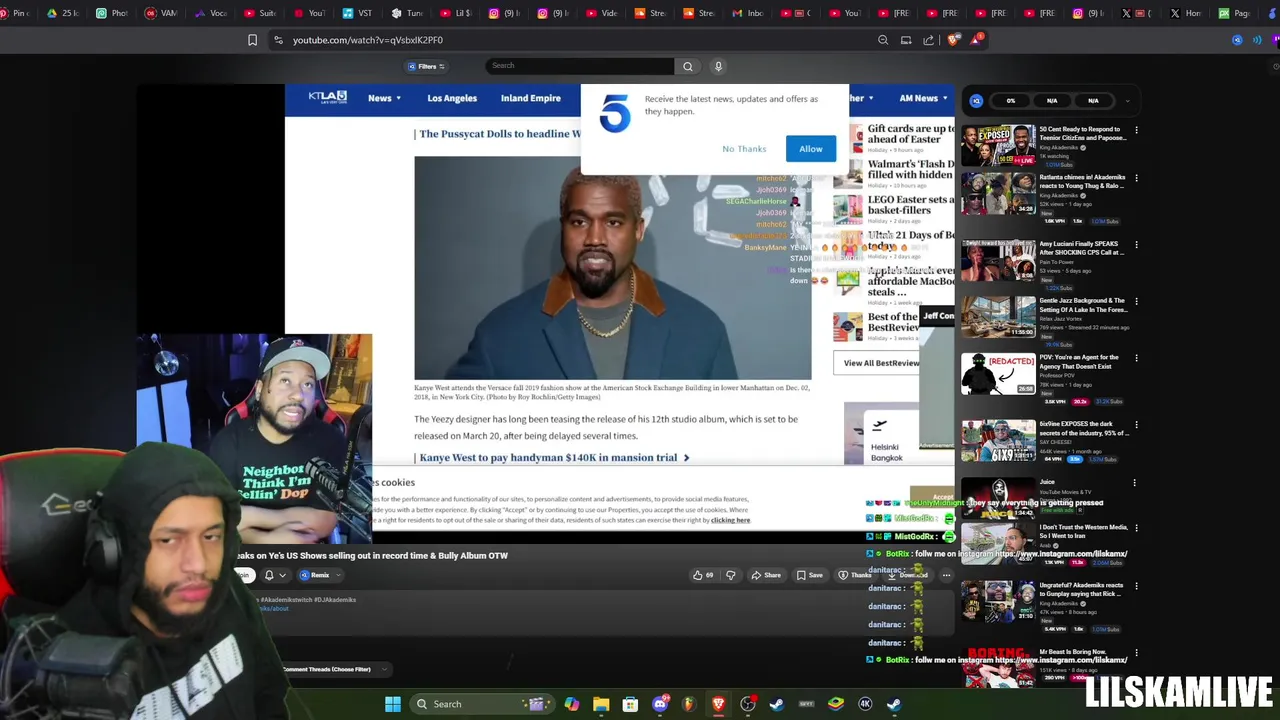Open Discord from the taskbar

660,704
